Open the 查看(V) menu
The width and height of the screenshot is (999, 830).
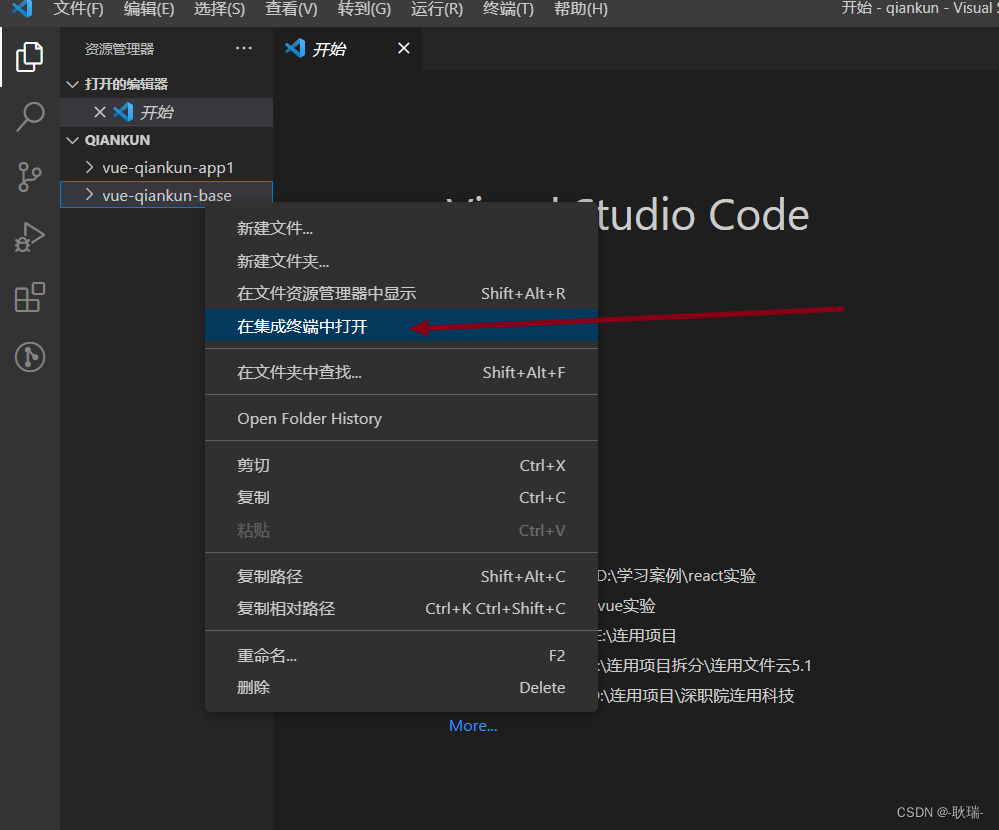click(x=291, y=9)
